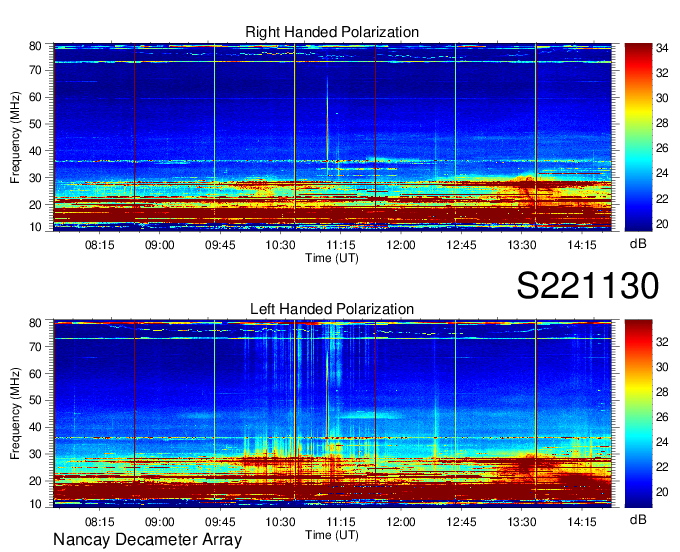The image size is (680, 552).
Task: Click 13:30 time tick on Left Handed plot
Action: (x=522, y=522)
